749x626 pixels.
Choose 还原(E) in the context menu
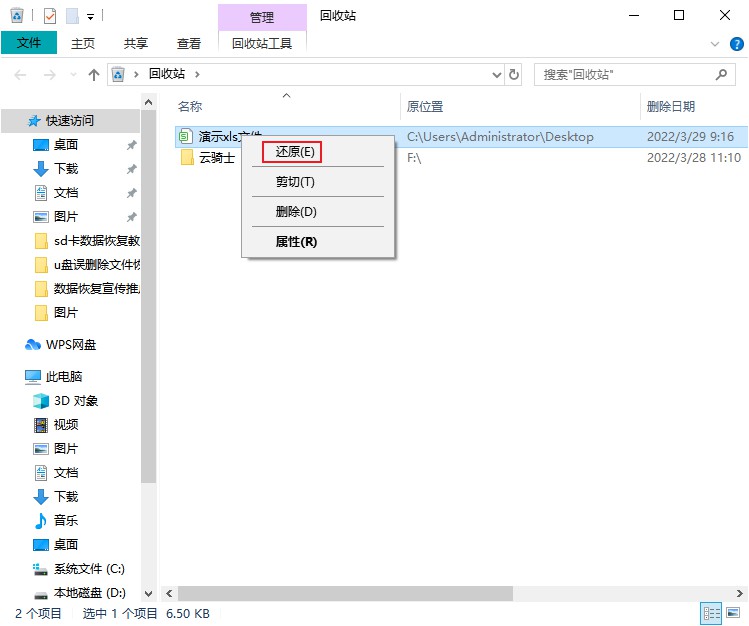(x=295, y=152)
